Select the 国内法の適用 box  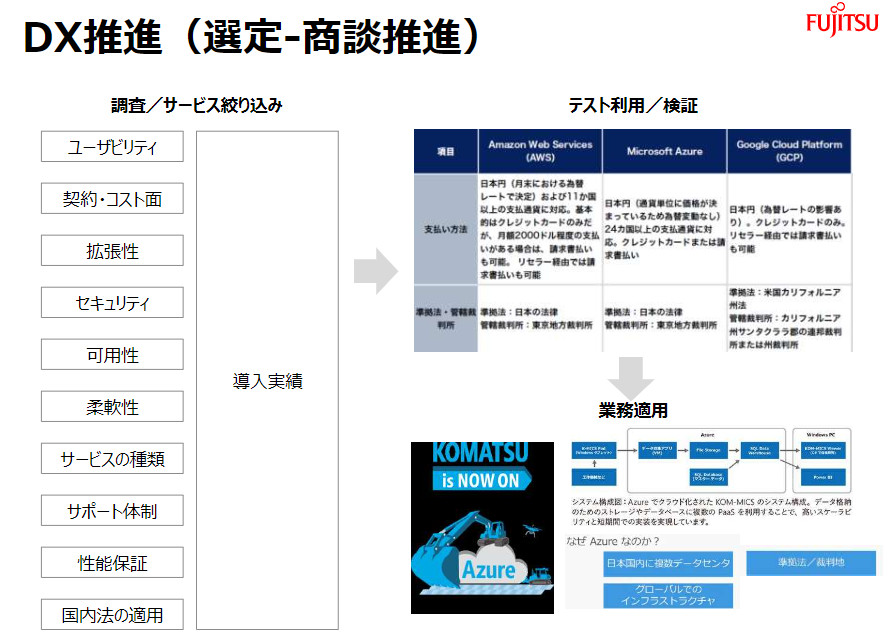(x=113, y=614)
